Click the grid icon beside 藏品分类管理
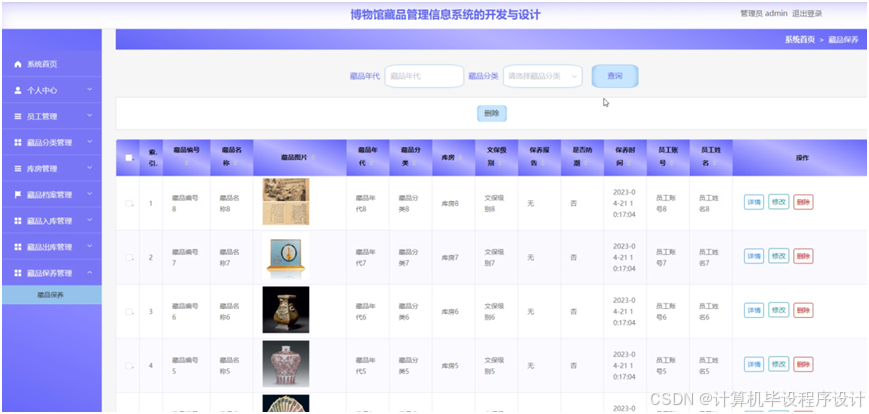Viewport: 869px width, 414px height. tap(18, 142)
